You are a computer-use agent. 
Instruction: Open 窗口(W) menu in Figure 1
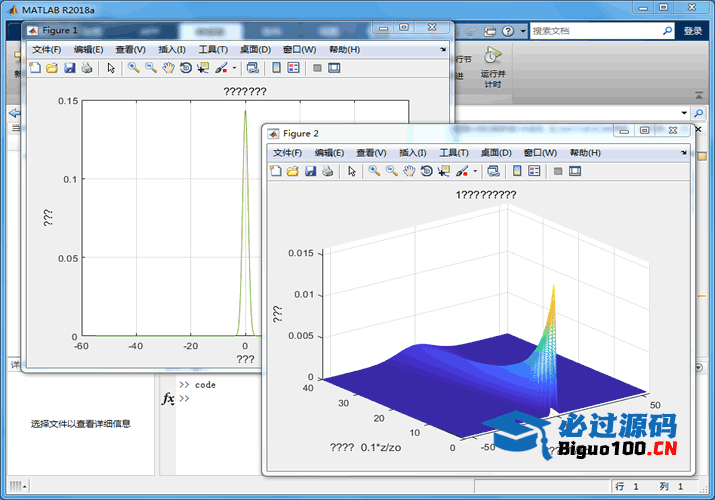300,49
